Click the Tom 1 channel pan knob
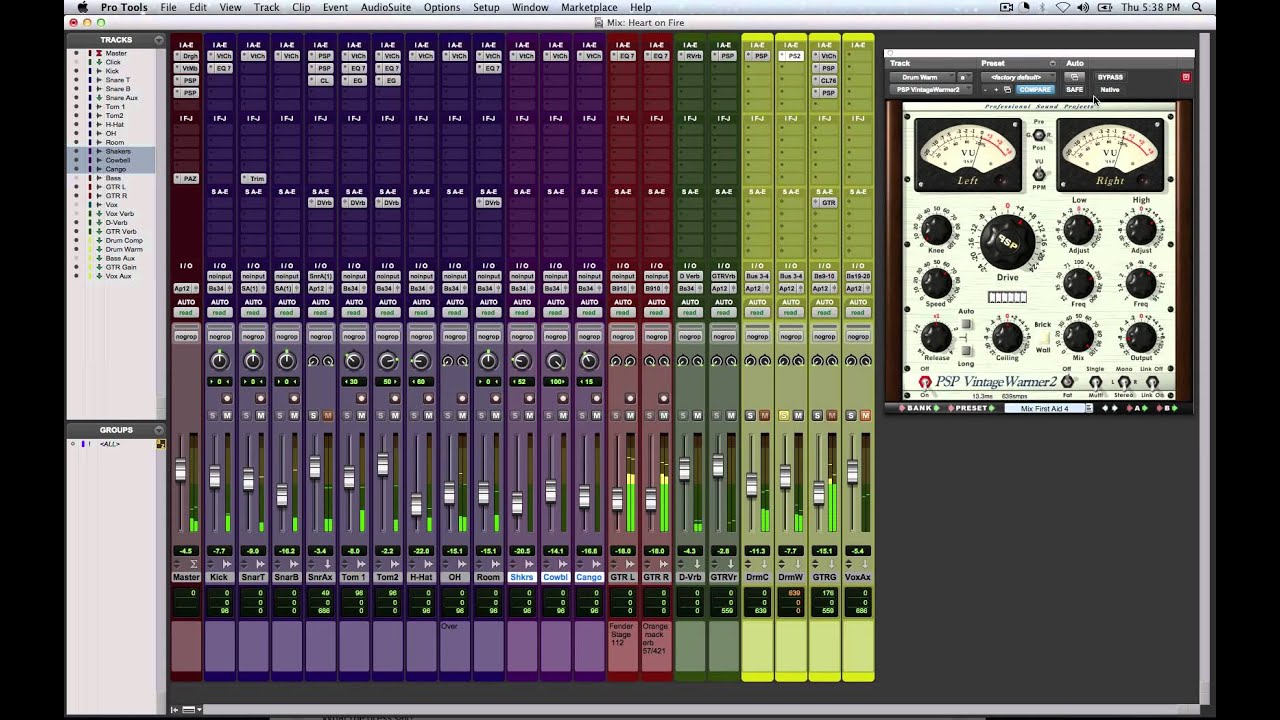The image size is (1280, 720). tap(354, 361)
